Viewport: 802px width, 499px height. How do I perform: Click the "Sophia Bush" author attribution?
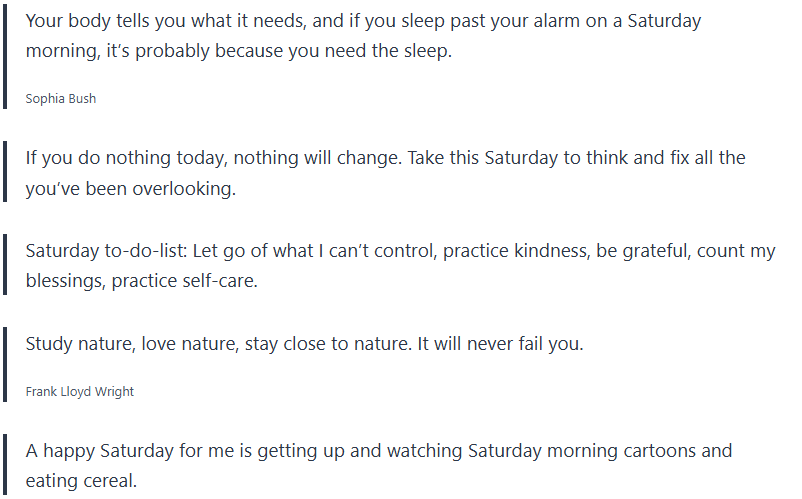click(x=60, y=99)
